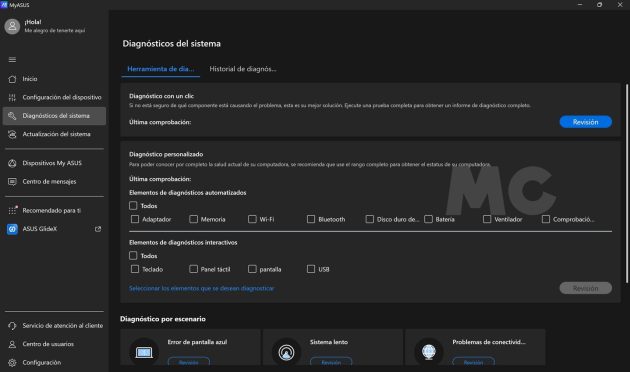Image resolution: width=630 pixels, height=372 pixels.
Task: Open the user profile avatar
Action: (x=12, y=26)
